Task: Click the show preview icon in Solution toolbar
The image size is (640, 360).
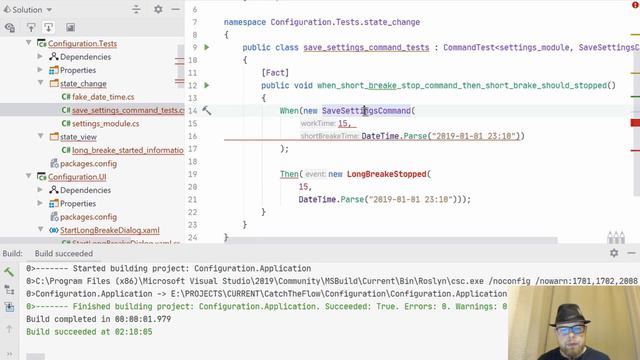Action: click(70, 27)
